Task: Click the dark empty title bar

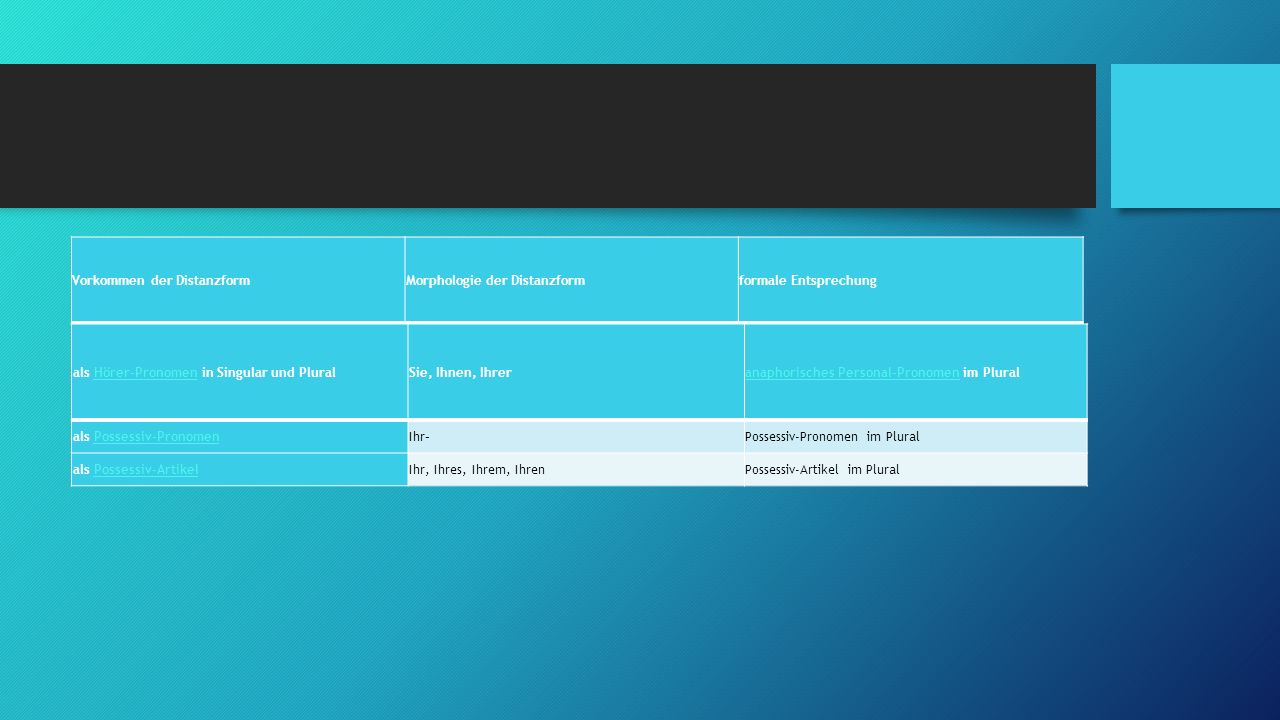Action: 548,136
